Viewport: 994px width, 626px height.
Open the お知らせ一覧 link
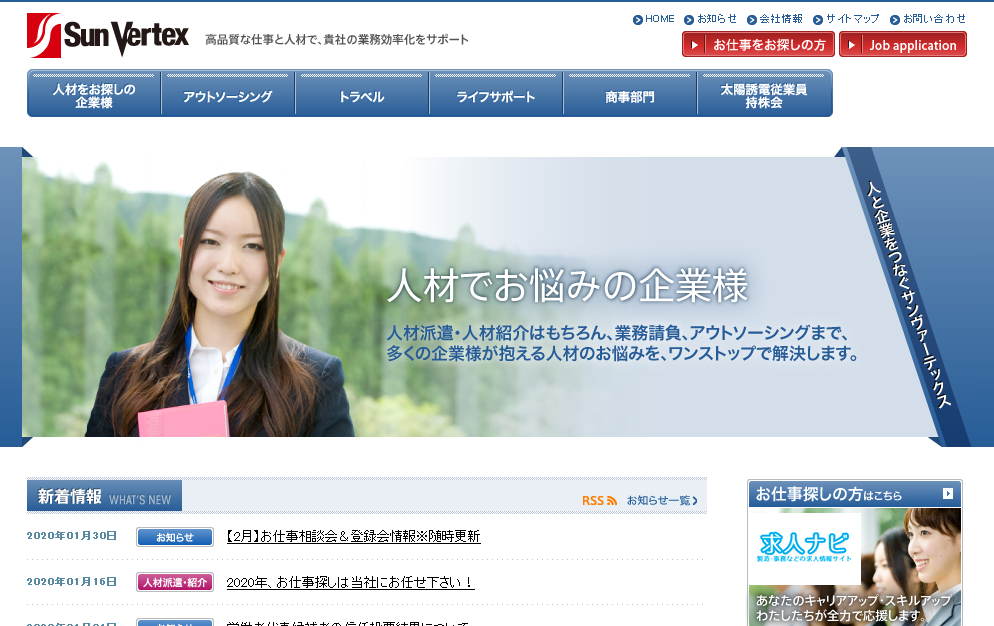tap(662, 500)
